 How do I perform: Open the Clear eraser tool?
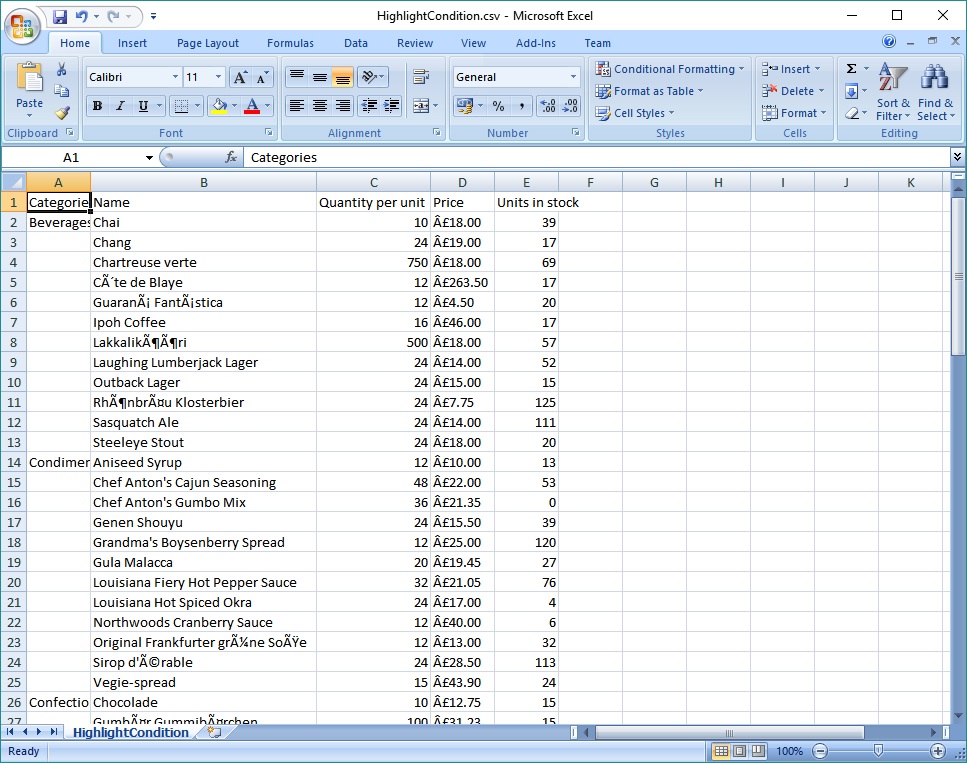(851, 113)
